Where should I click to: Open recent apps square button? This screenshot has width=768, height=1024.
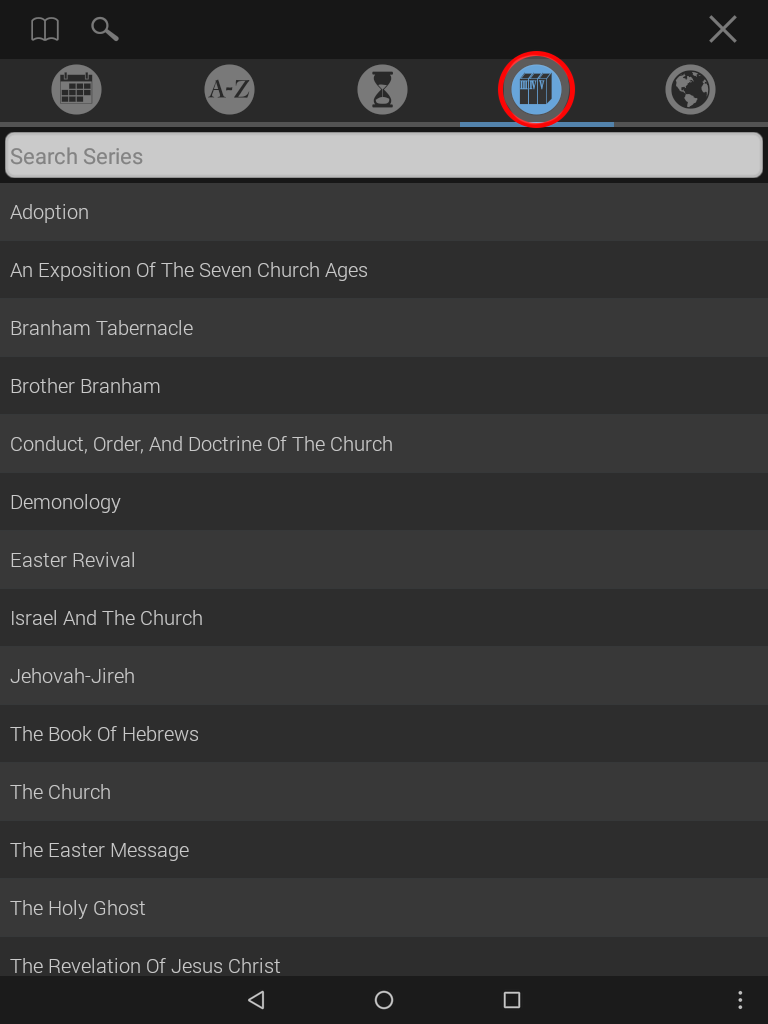tap(512, 1000)
